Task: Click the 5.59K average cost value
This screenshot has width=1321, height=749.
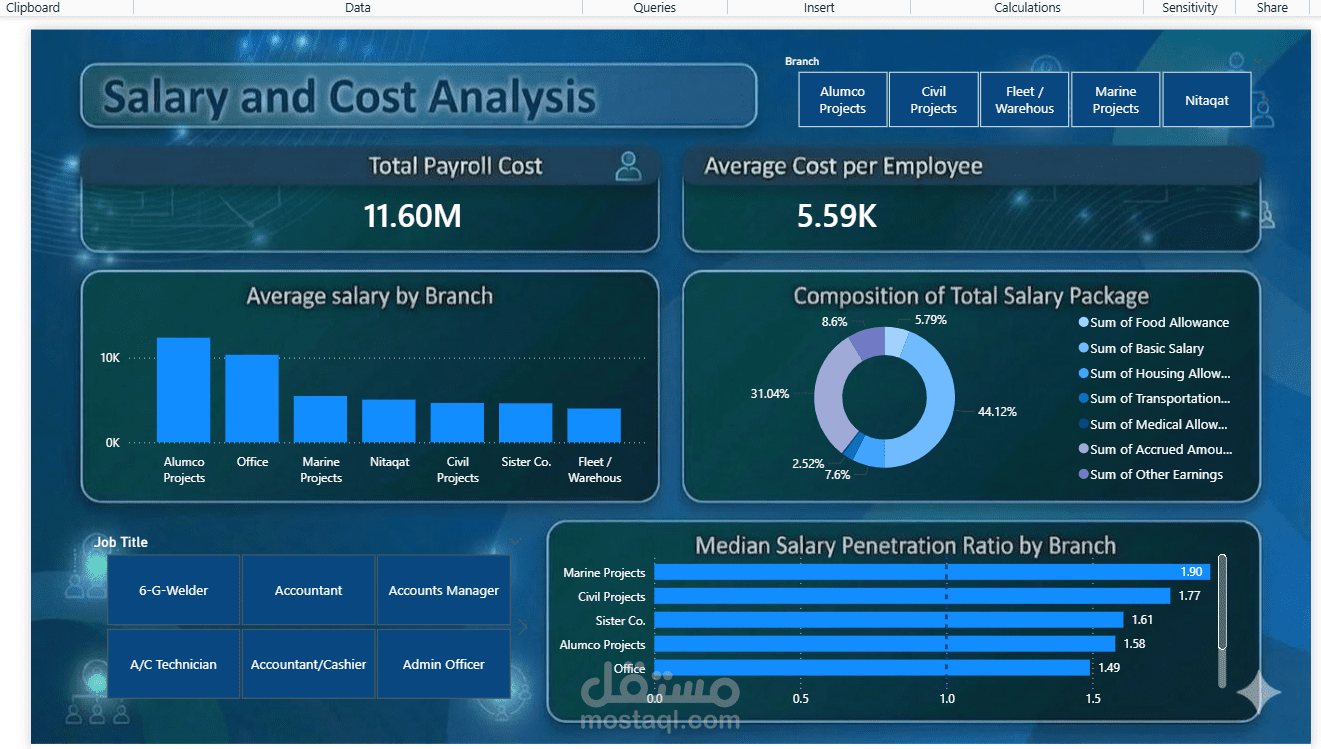Action: click(x=837, y=215)
